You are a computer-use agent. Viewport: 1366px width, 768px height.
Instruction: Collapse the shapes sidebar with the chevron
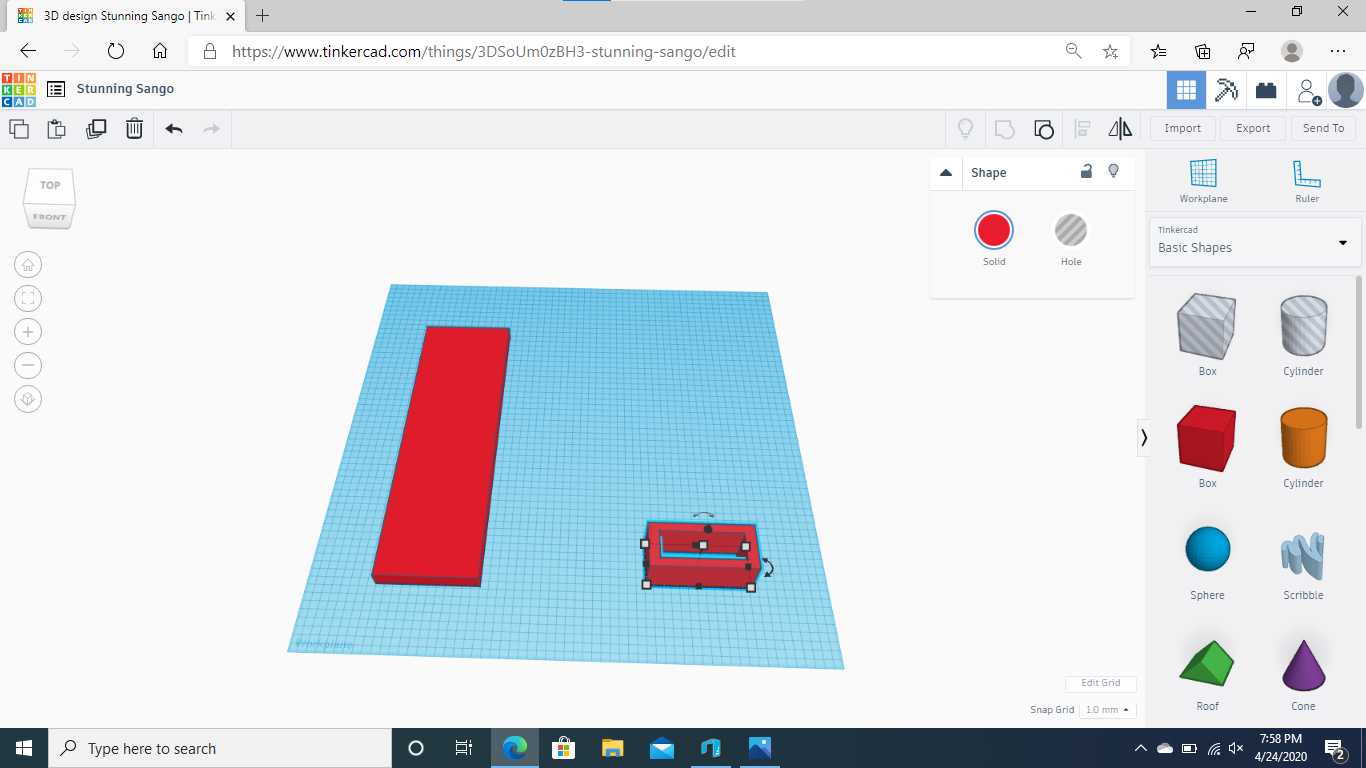click(x=1144, y=438)
